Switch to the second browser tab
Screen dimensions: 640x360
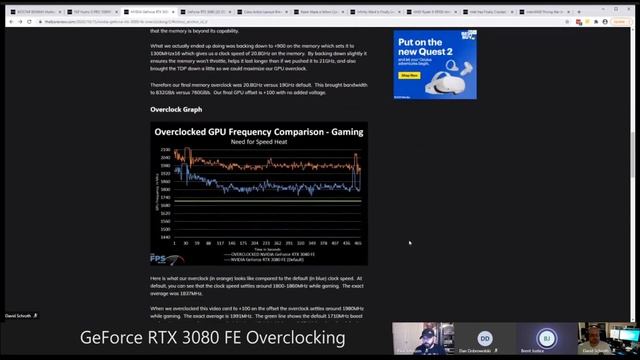coord(92,12)
